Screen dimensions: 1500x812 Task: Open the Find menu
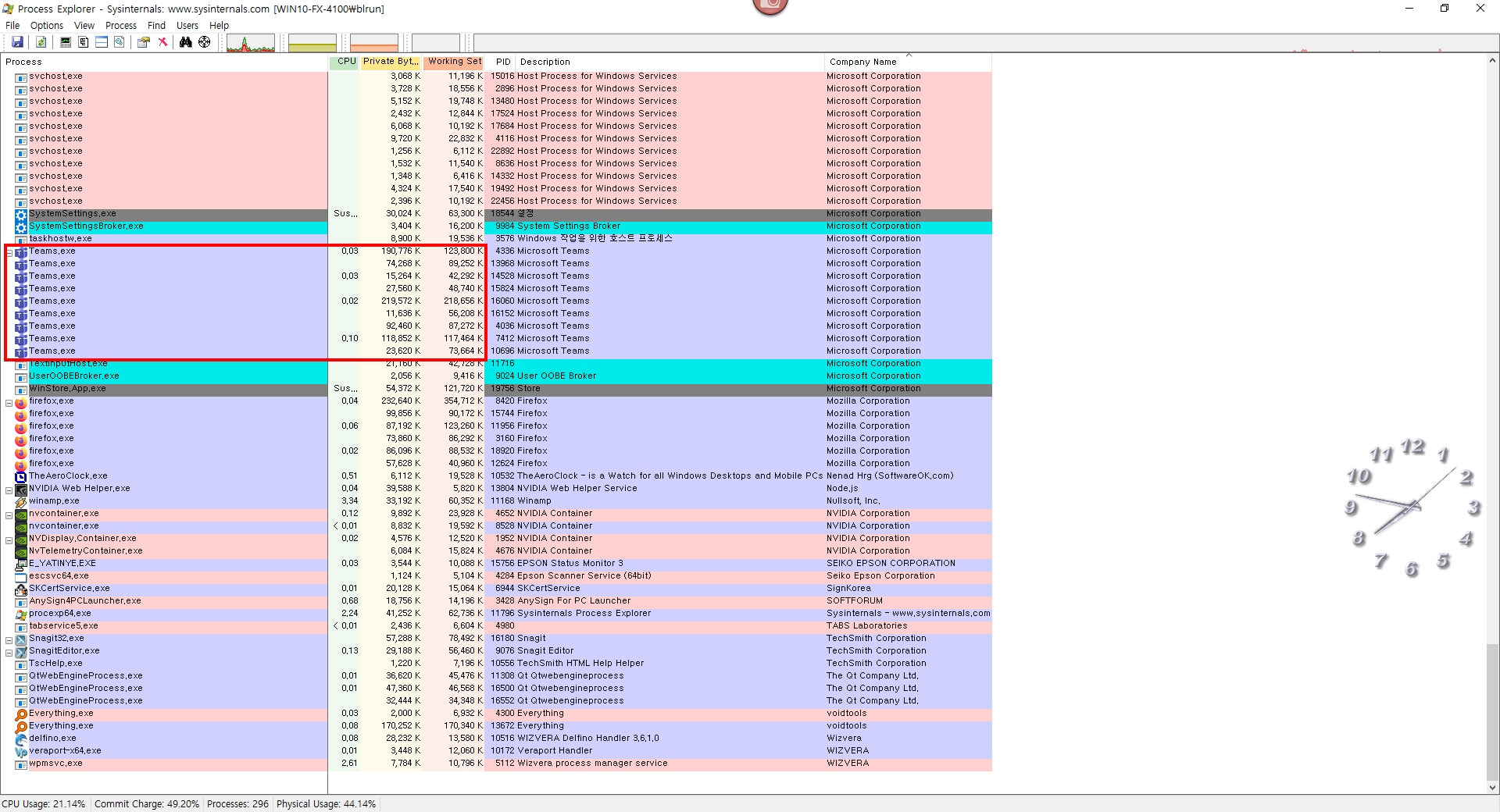coord(157,26)
